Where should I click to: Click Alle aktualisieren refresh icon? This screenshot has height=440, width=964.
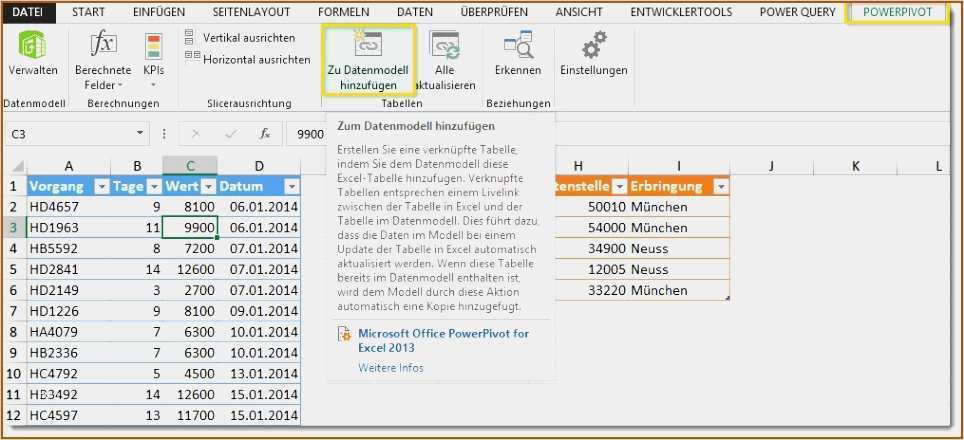tap(444, 45)
